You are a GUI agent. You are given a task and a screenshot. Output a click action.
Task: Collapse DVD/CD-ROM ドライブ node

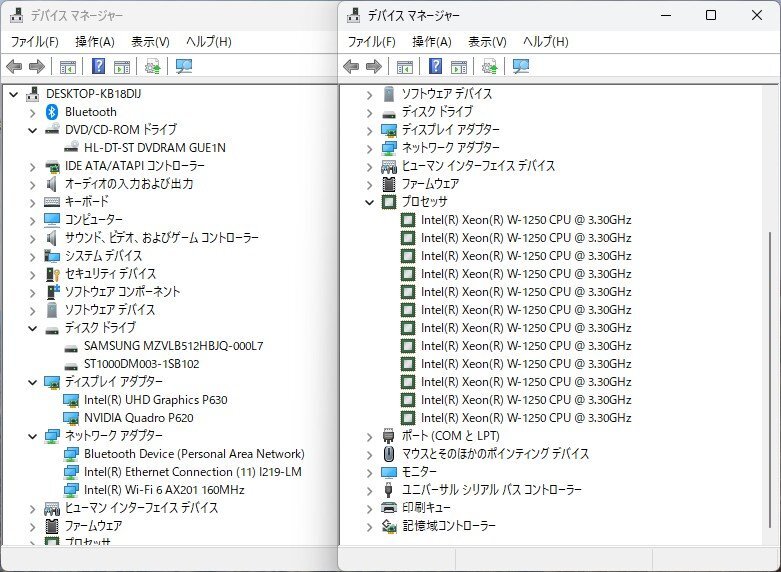33,131
